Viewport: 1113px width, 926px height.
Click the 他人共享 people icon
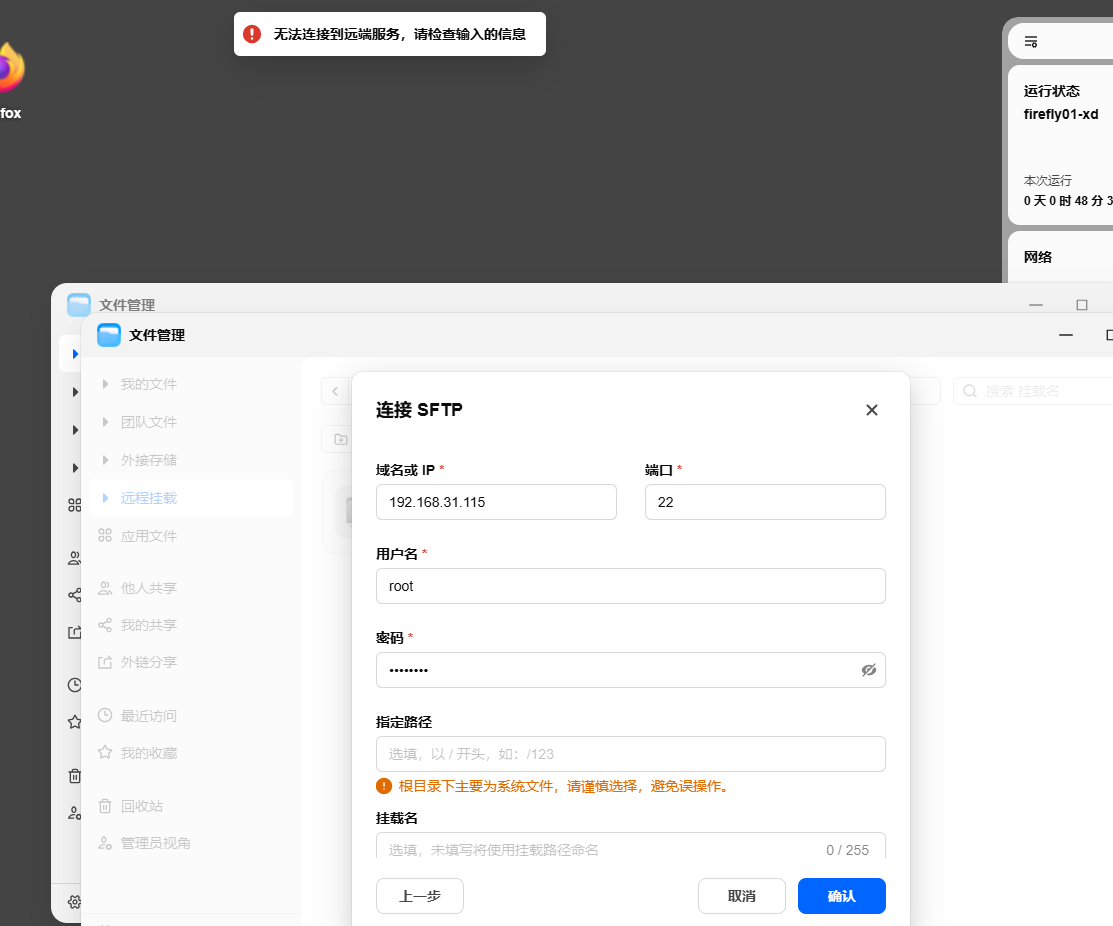point(105,588)
